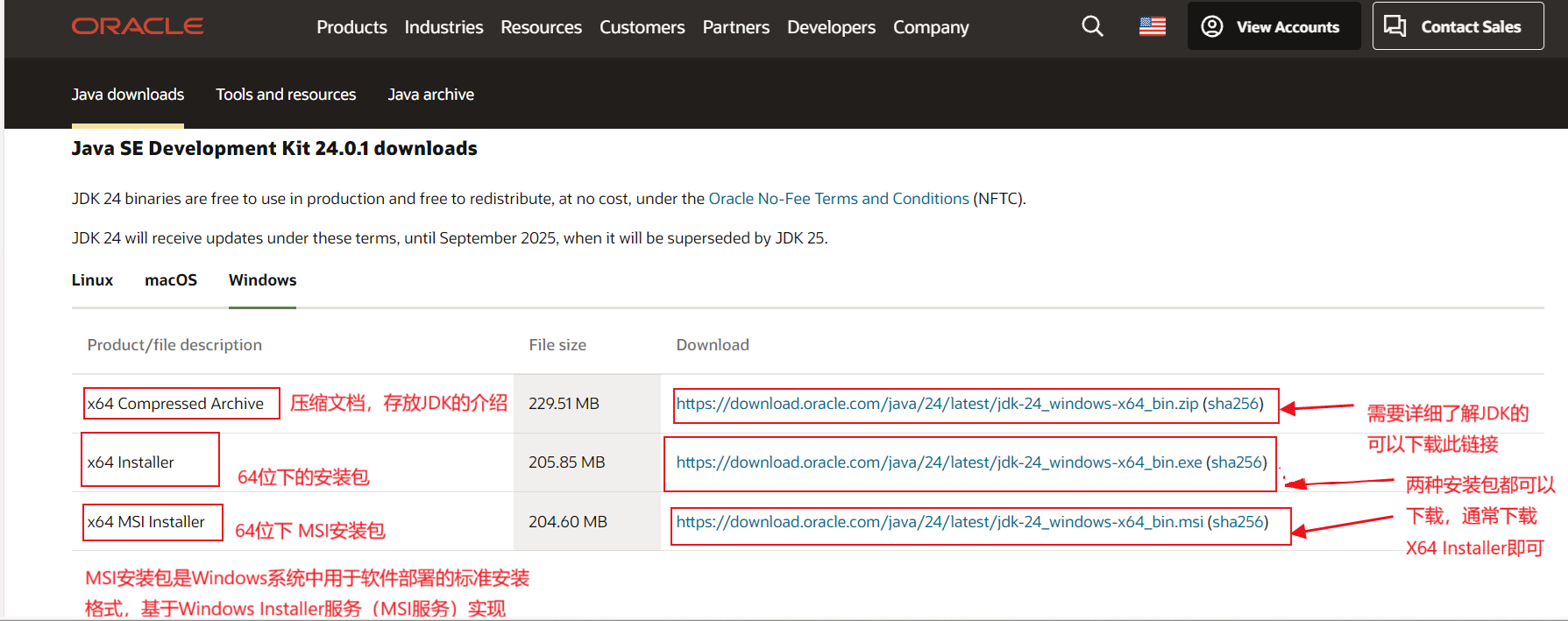Open the Partners menu
This screenshot has width=1568, height=621.
(x=735, y=27)
